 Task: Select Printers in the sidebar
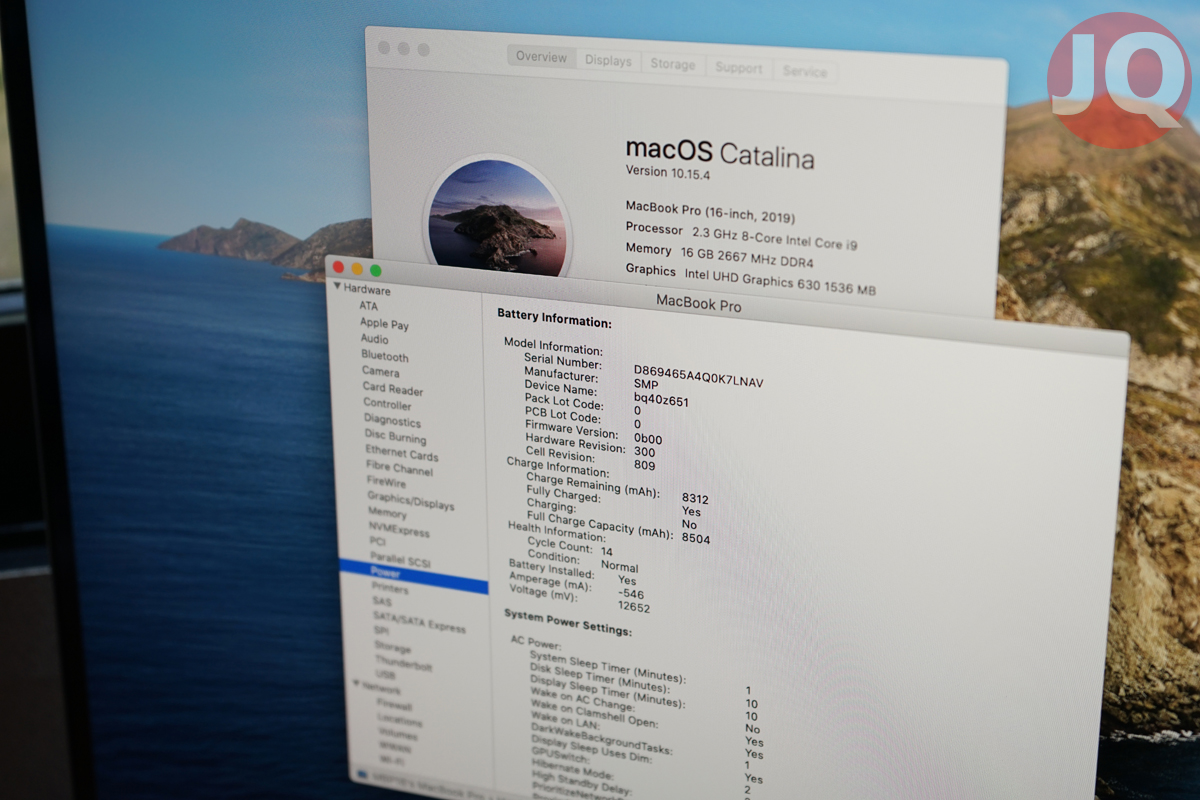[389, 590]
